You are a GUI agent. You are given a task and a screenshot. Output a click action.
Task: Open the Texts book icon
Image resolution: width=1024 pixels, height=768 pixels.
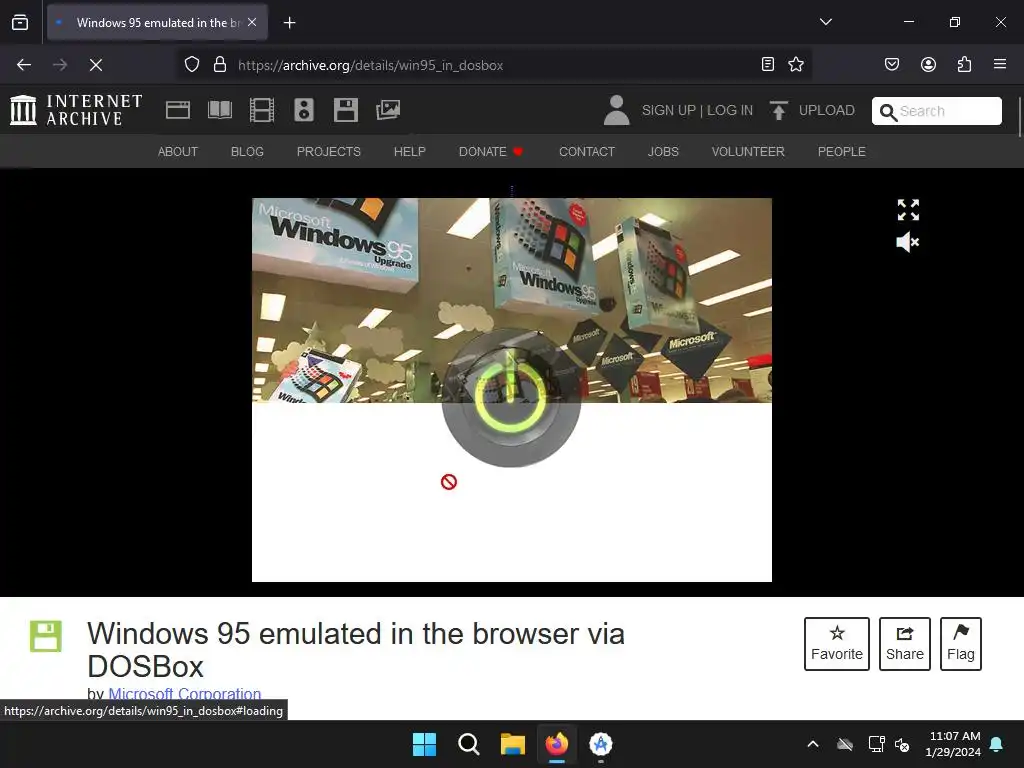point(220,110)
